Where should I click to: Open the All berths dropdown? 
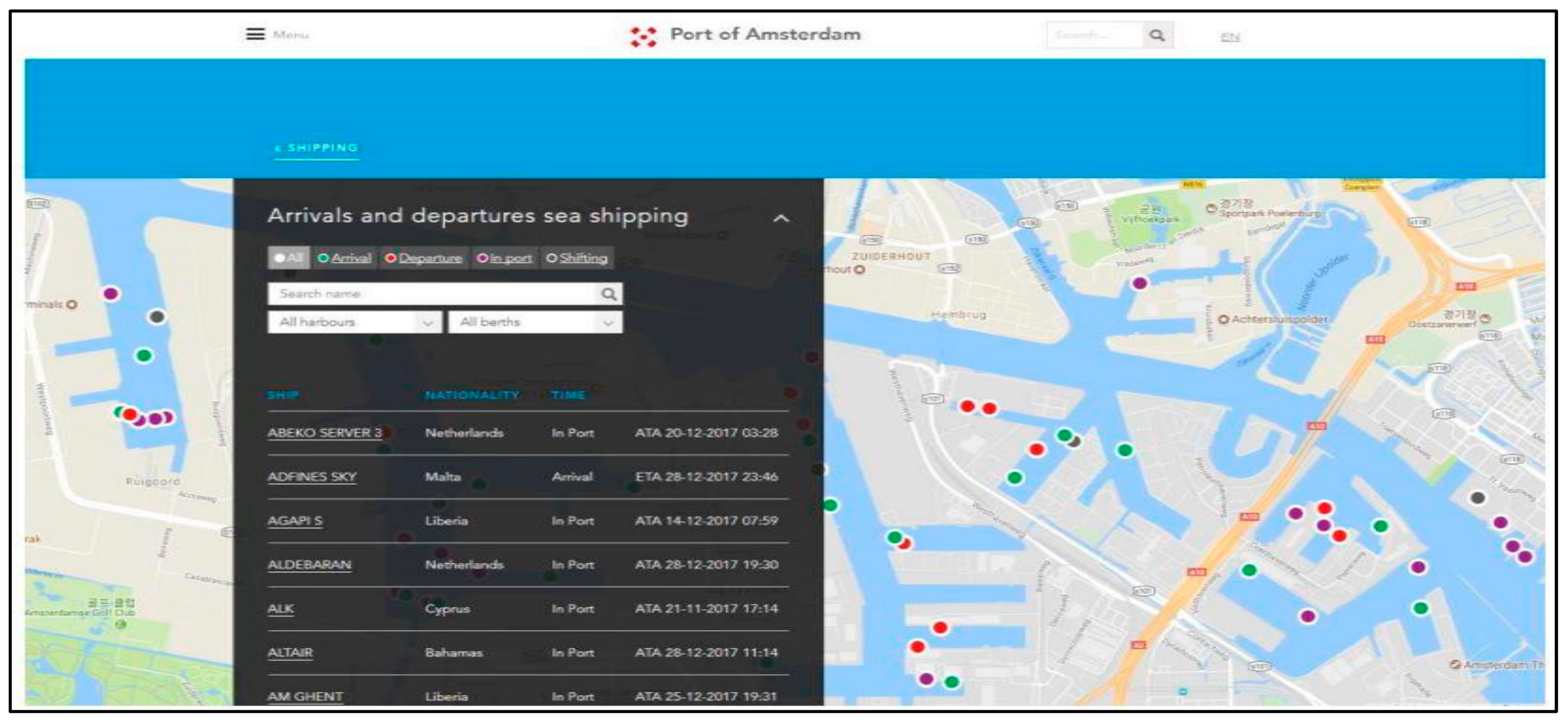[534, 322]
